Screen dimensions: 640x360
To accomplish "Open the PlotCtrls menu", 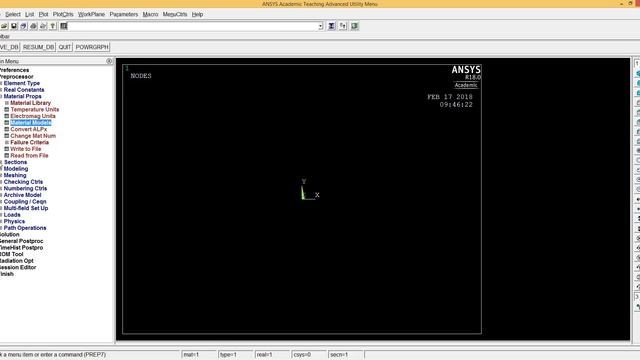I will tap(63, 14).
